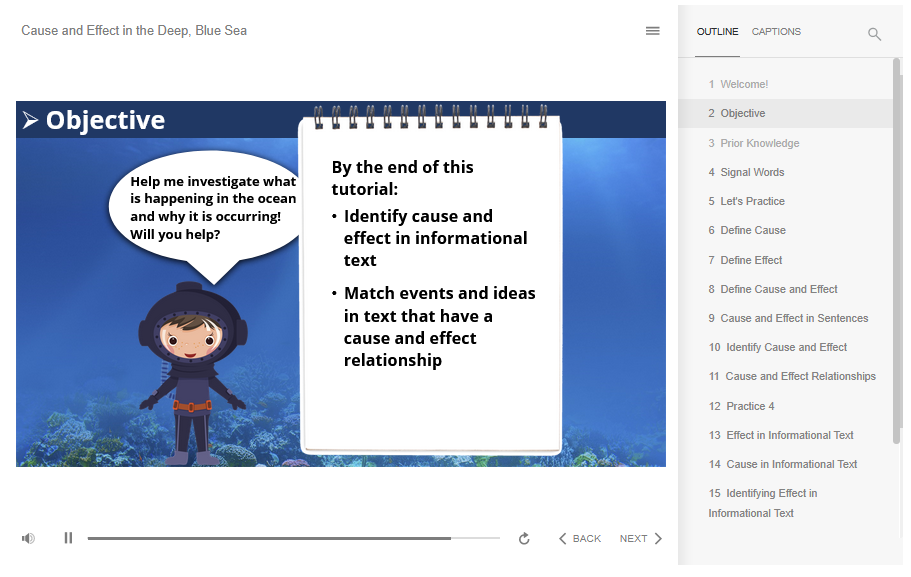
Task: Switch to the OUTLINE tab
Action: [x=718, y=32]
